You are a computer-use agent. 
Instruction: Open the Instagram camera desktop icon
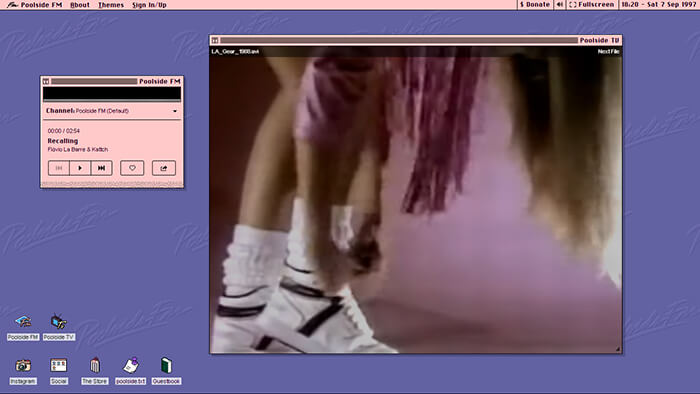pyautogui.click(x=23, y=371)
